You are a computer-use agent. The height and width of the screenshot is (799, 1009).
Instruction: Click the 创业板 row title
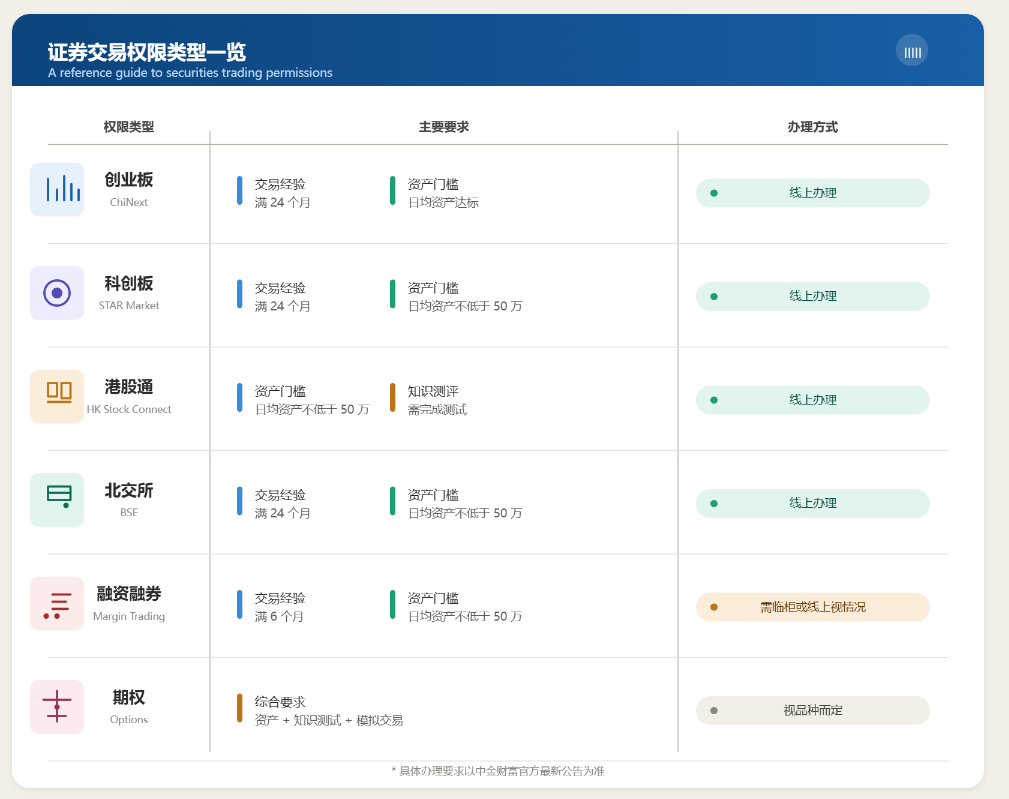(129, 180)
